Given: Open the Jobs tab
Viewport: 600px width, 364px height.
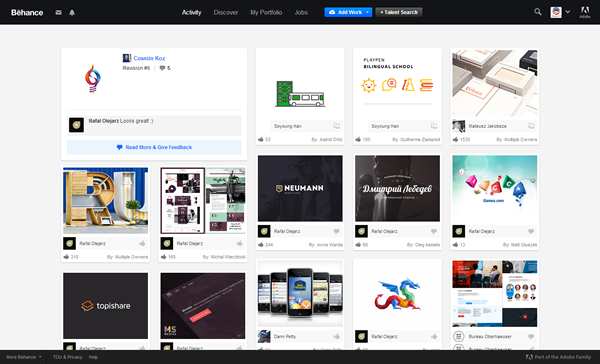Looking at the screenshot, I should coord(301,13).
